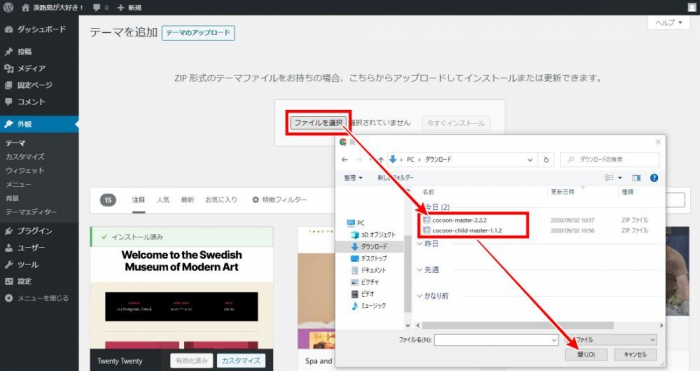Select ドキュメント in navigation tree
Image resolution: width=700 pixels, height=371 pixels.
[369, 271]
